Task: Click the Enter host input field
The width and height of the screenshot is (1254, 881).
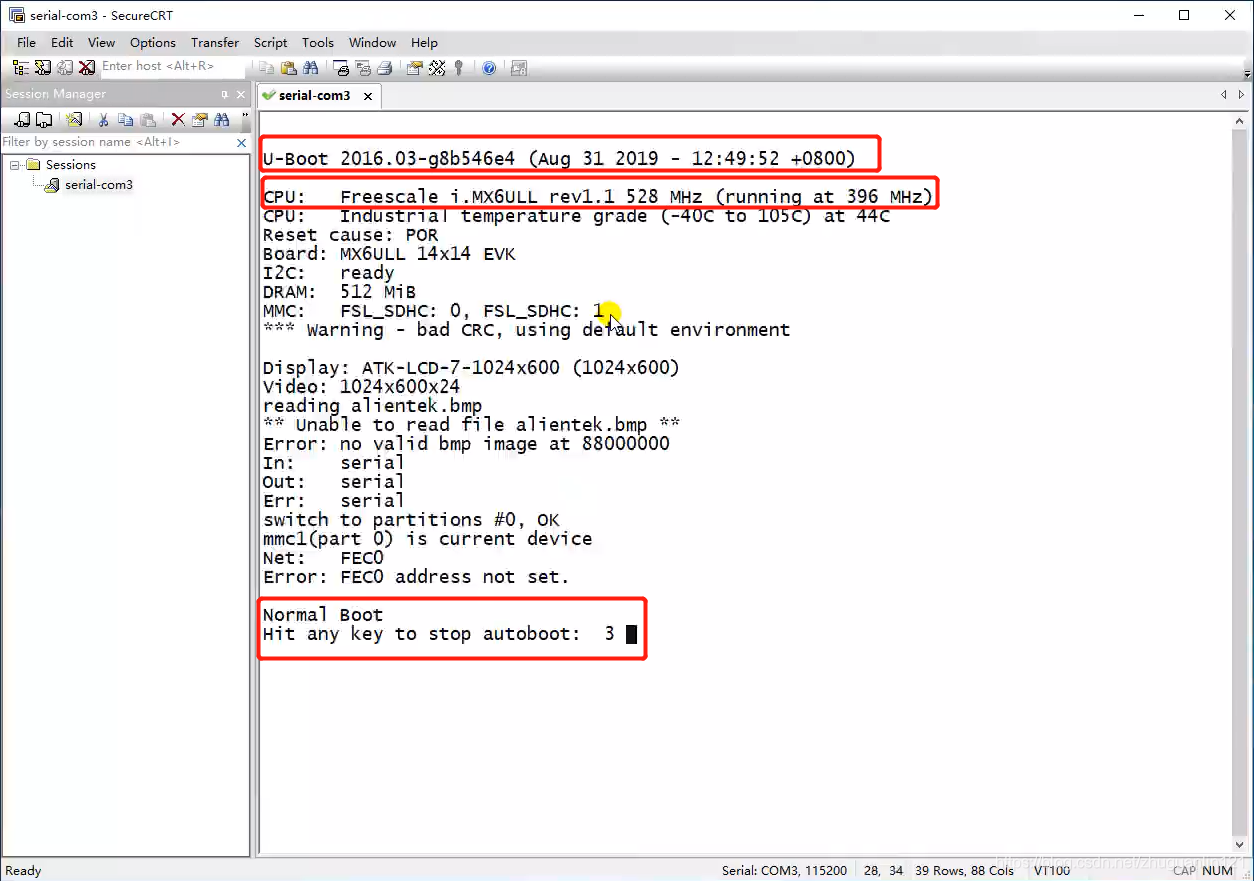Action: pos(172,66)
